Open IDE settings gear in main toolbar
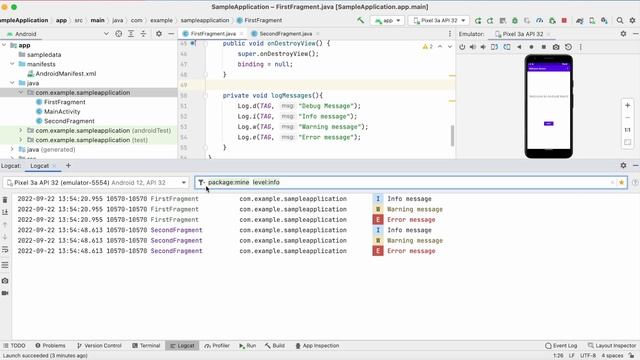 [x=632, y=20]
